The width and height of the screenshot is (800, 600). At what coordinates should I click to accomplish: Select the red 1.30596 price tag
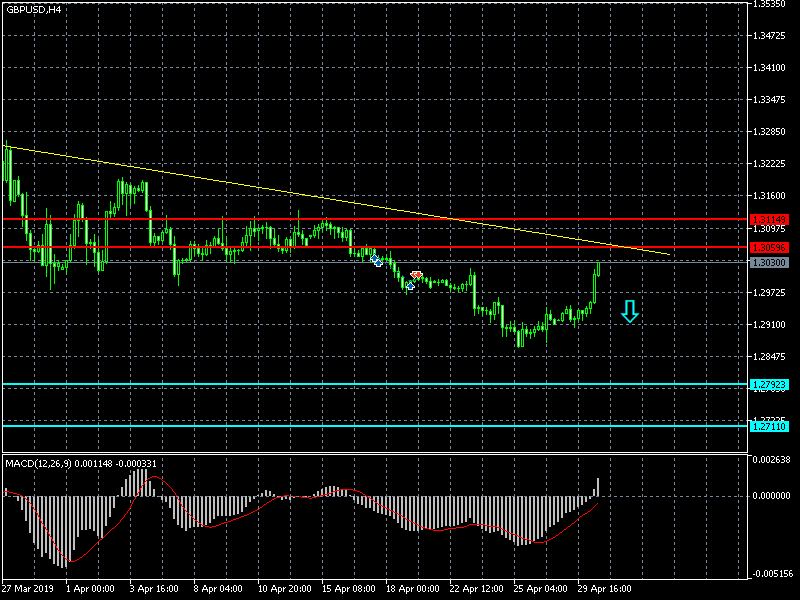click(x=769, y=247)
